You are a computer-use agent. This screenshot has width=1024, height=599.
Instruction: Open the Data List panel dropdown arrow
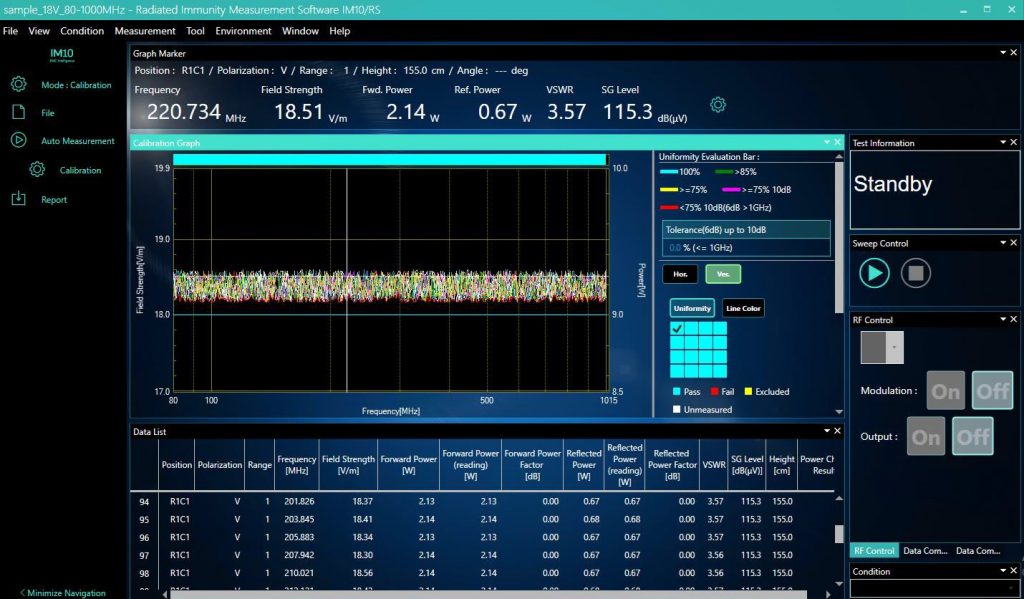click(x=825, y=431)
